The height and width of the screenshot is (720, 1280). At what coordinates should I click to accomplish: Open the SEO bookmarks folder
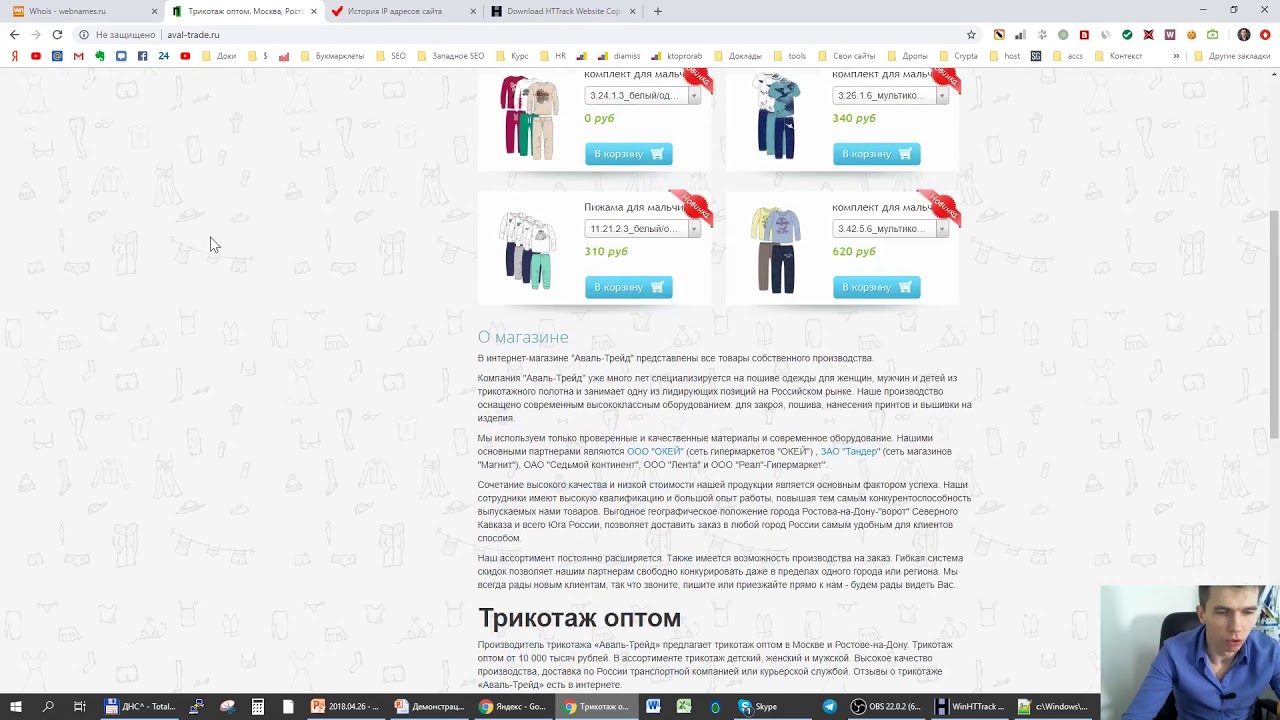point(391,56)
